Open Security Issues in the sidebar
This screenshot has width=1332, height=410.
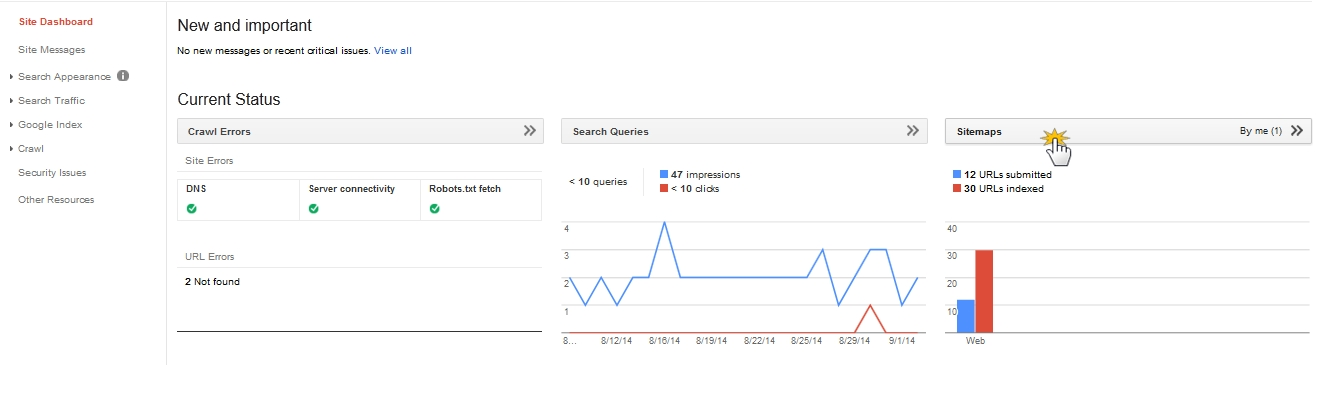52,173
